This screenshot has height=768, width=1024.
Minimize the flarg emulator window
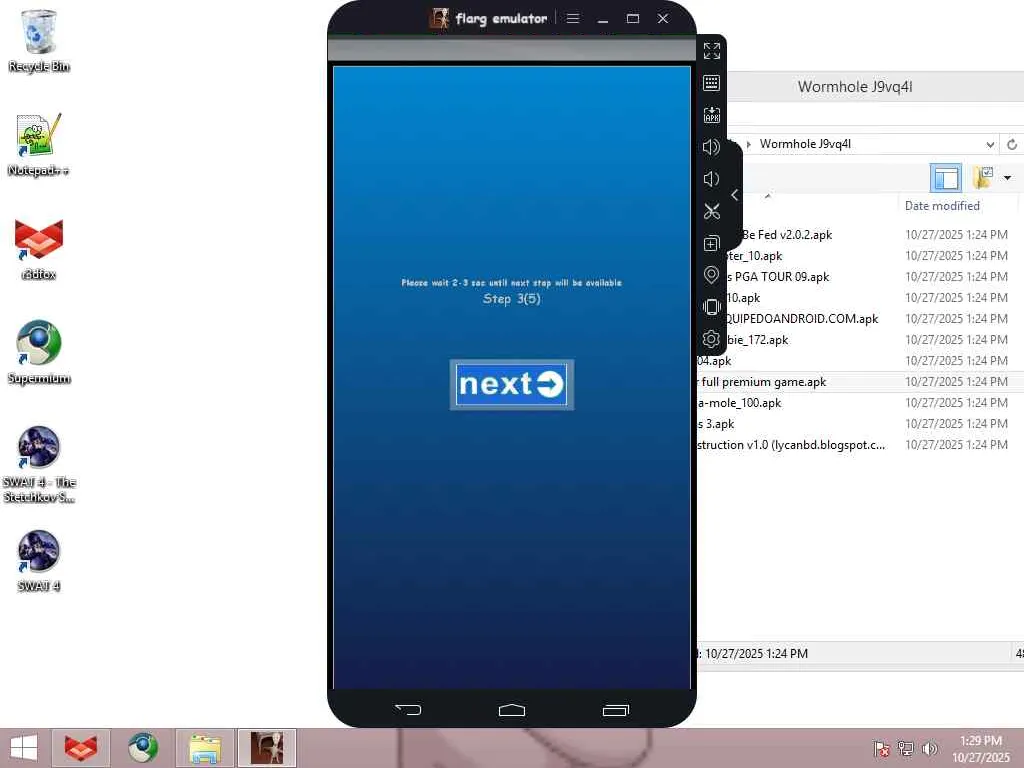603,19
